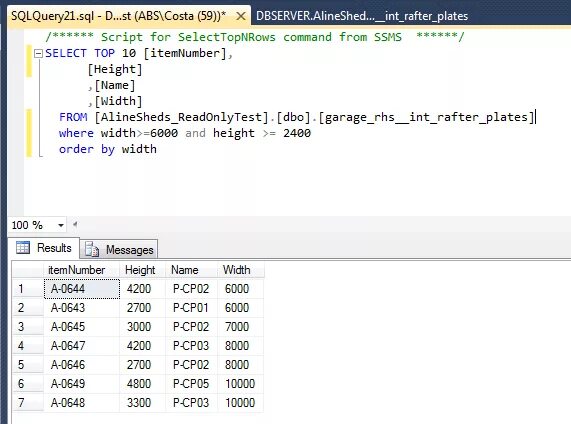The width and height of the screenshot is (571, 424).
Task: Select the Results tab
Action: (x=44, y=248)
